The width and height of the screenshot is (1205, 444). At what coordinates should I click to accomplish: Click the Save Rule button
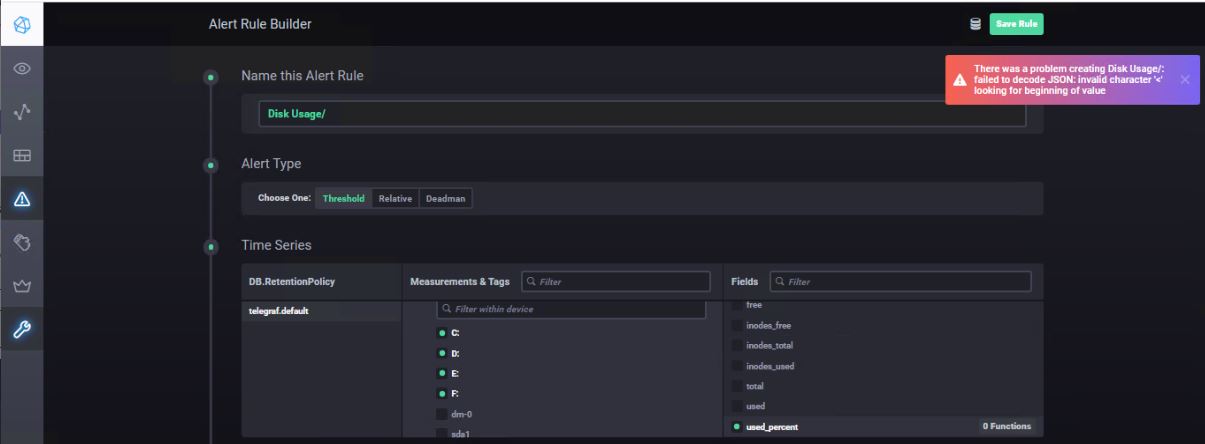[x=1016, y=24]
